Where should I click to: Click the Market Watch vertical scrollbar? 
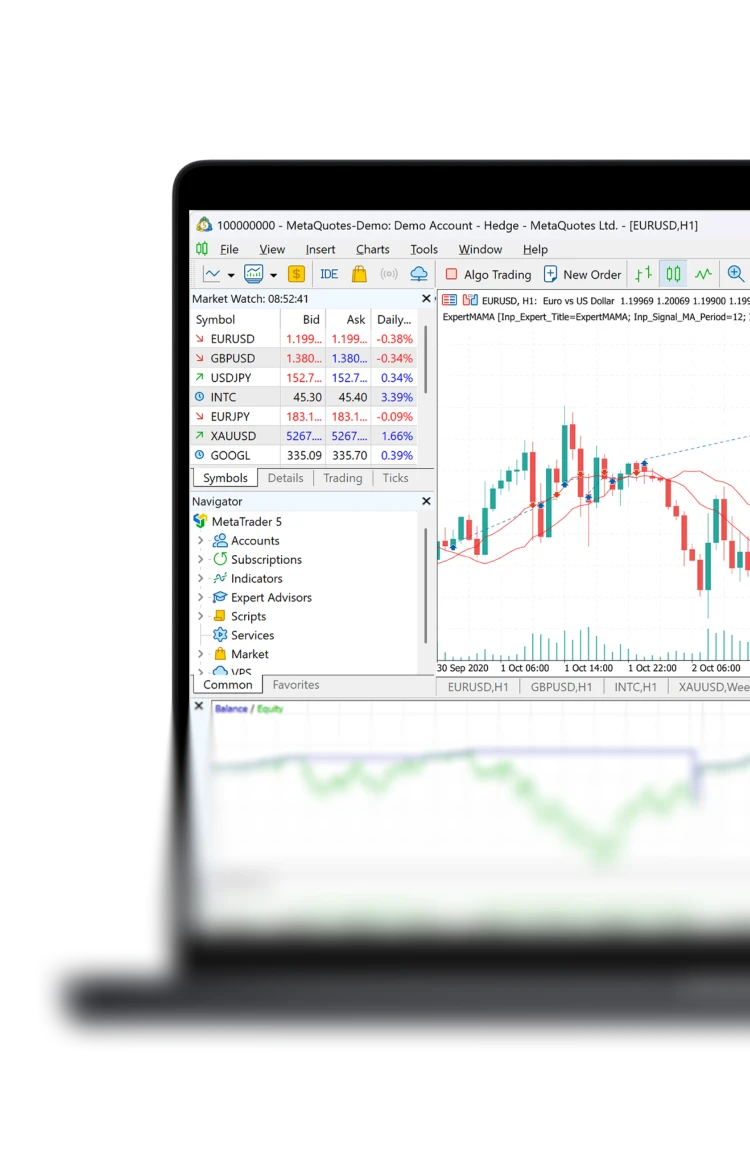click(425, 360)
